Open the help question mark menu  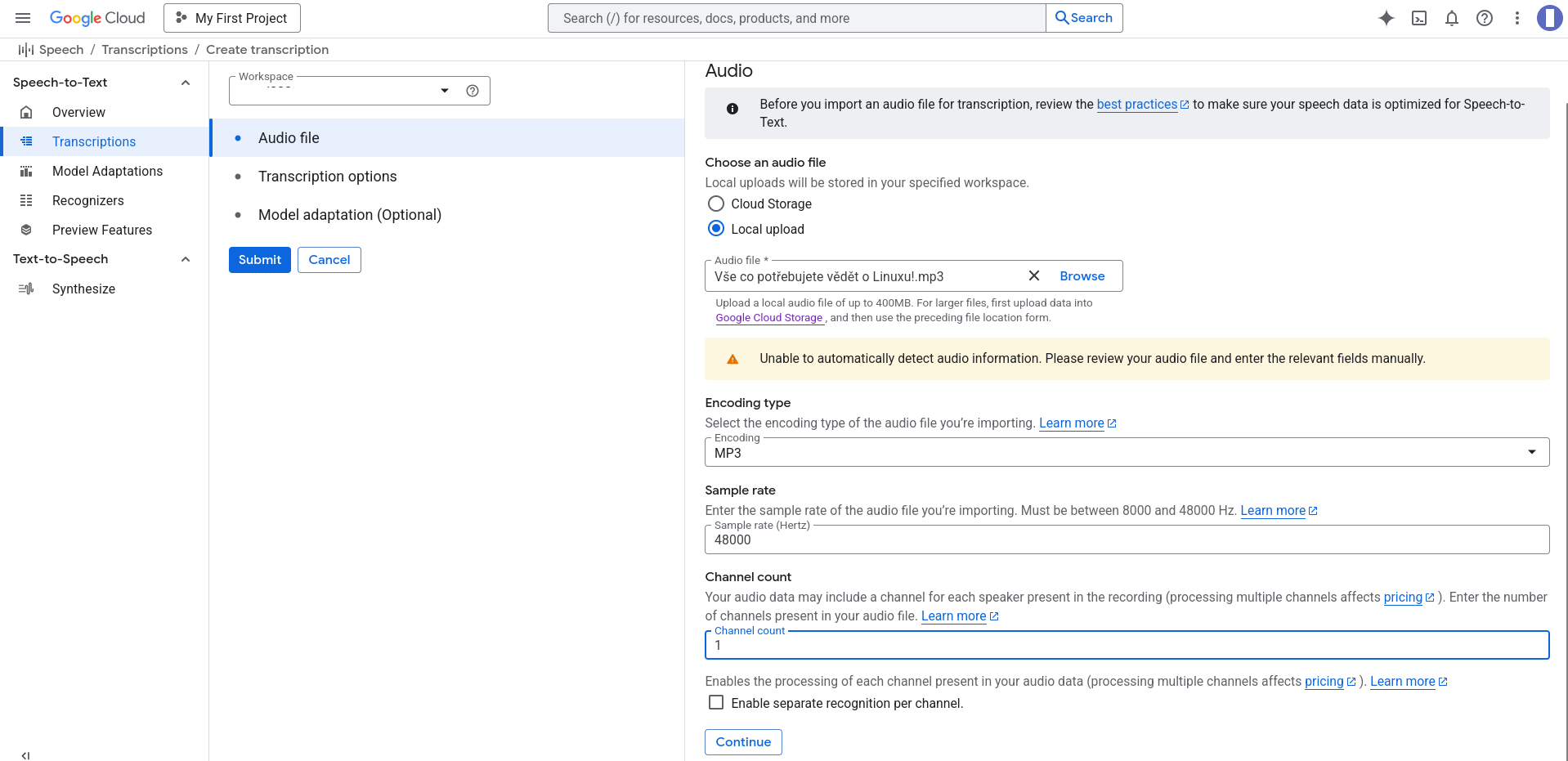(x=1485, y=18)
